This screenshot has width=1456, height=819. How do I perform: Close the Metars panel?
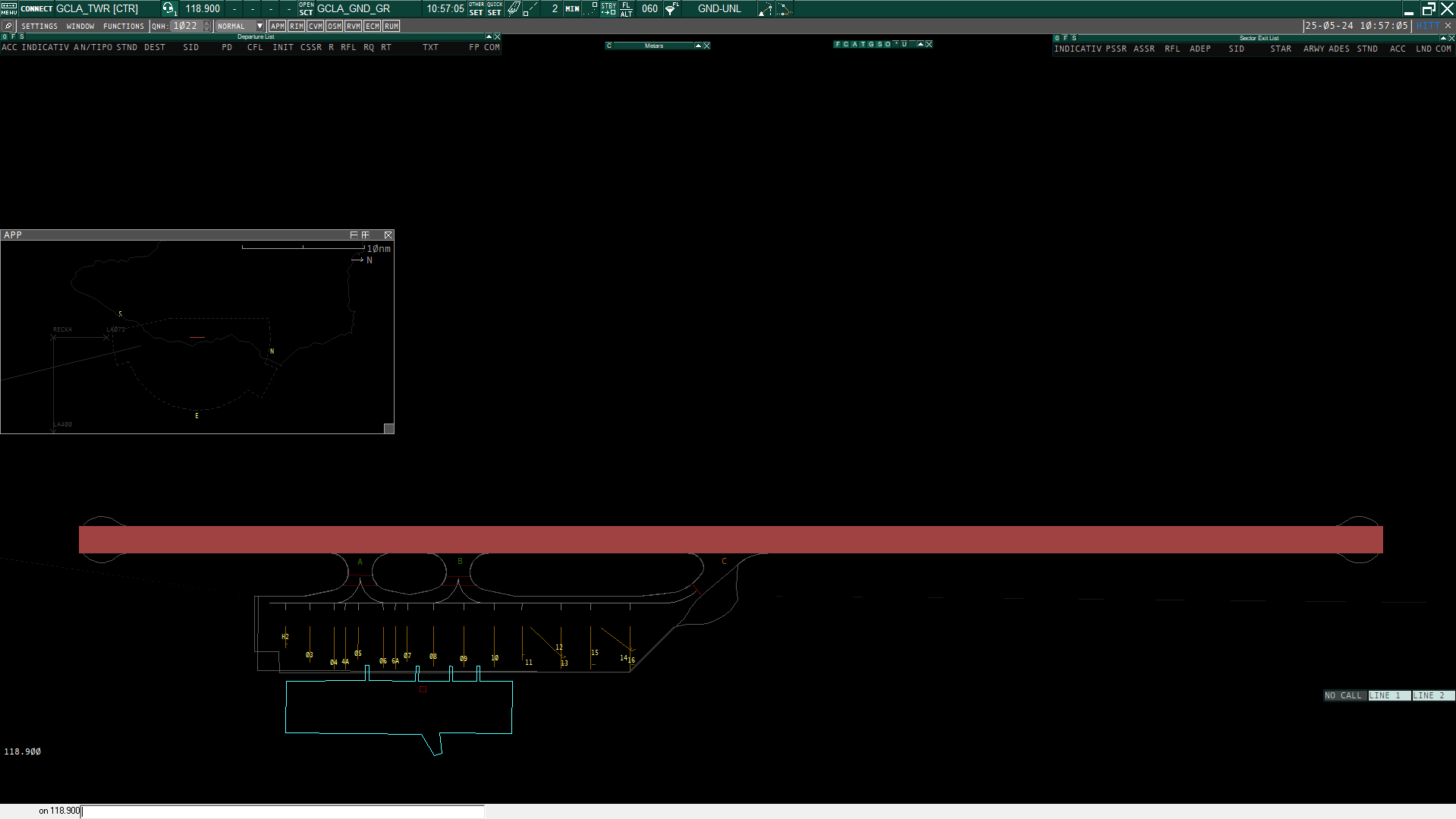(x=706, y=46)
